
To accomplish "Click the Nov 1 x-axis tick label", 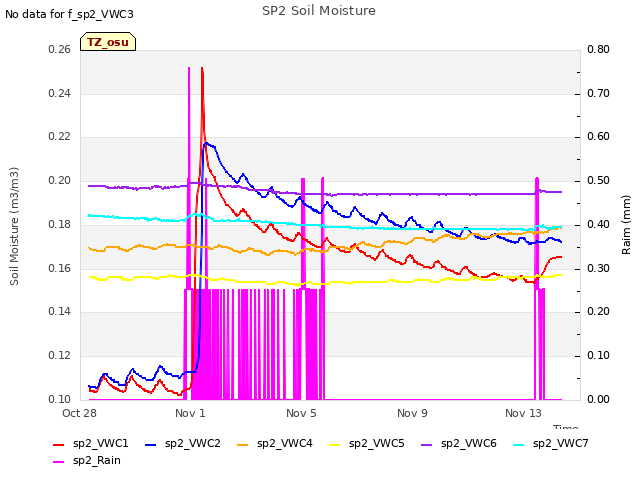I will tap(190, 413).
